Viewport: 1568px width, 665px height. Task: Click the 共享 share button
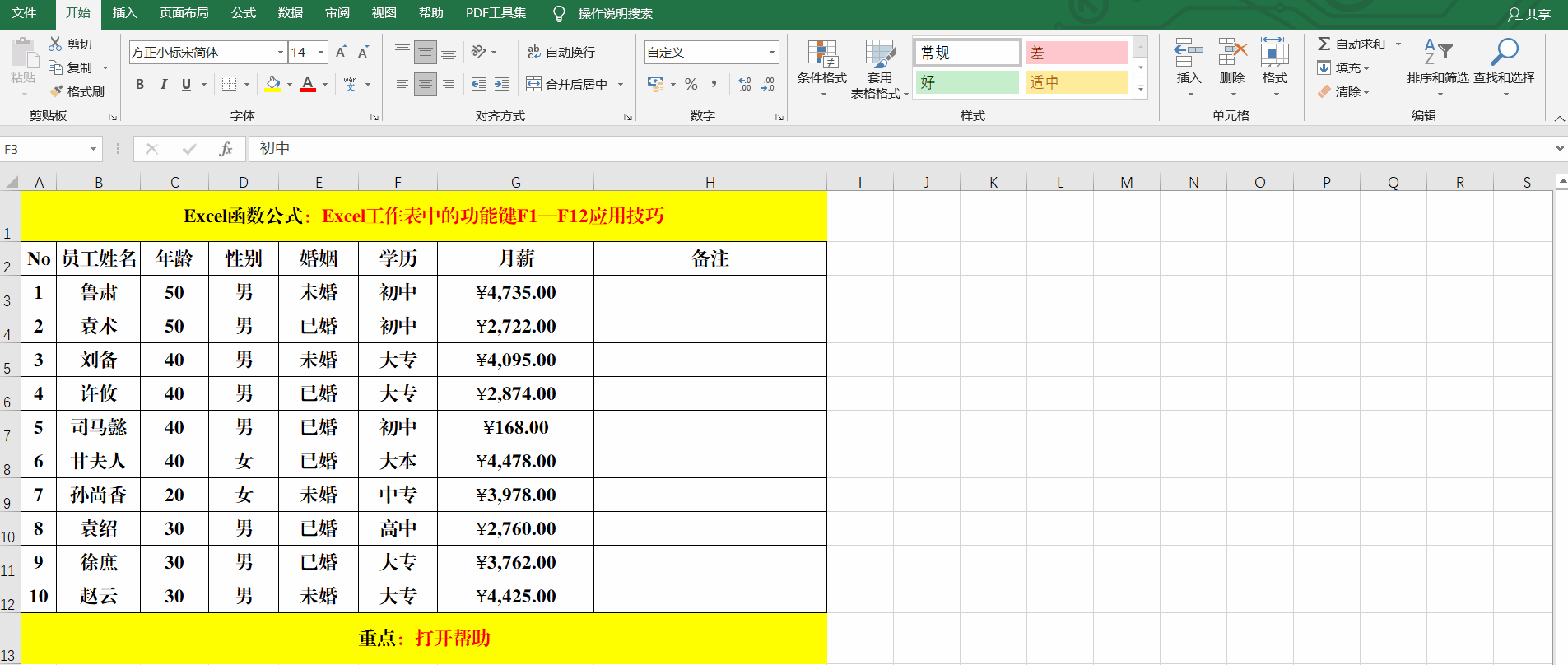pos(1529,14)
